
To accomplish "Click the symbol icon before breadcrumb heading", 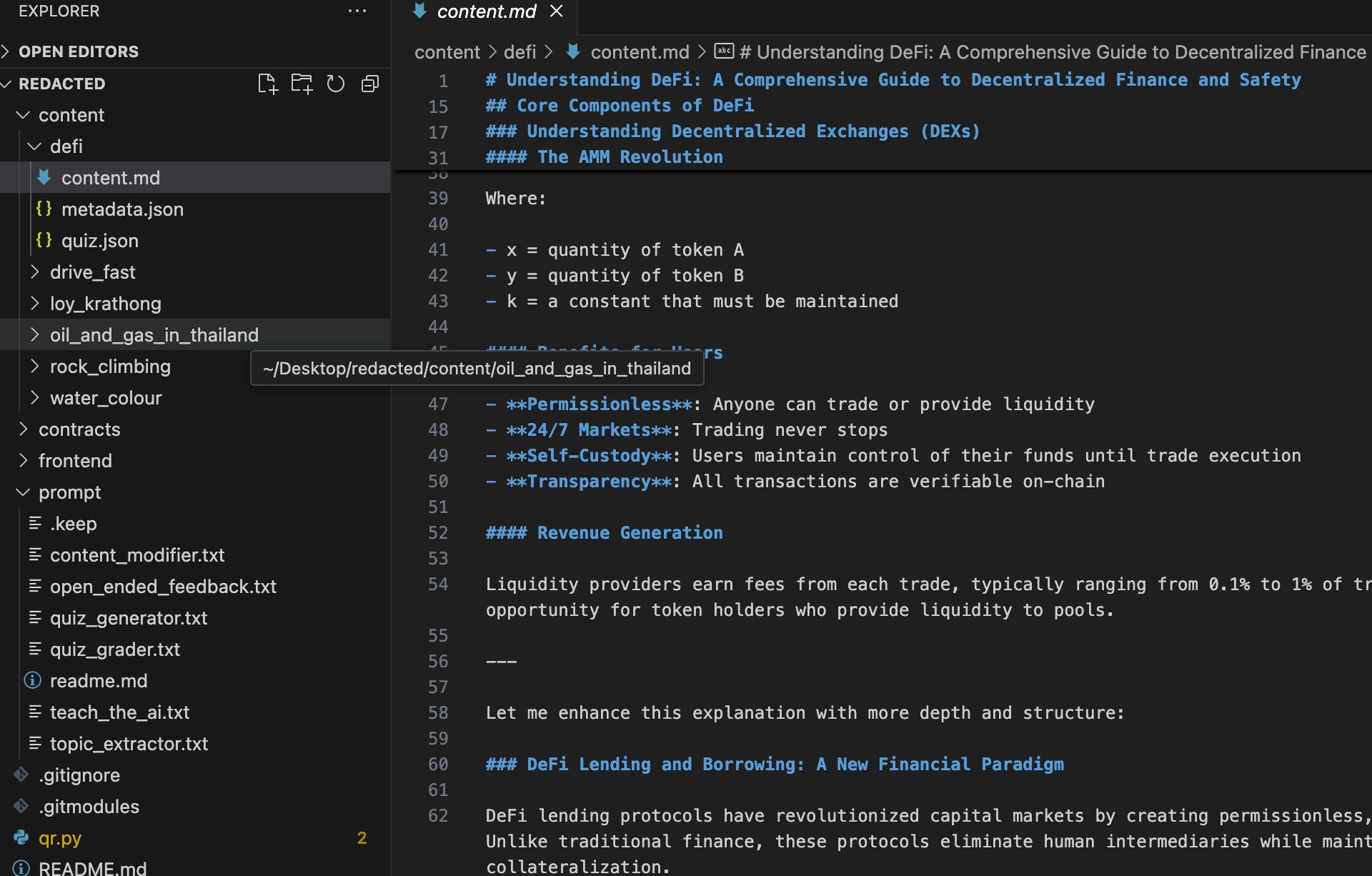I will coord(724,51).
